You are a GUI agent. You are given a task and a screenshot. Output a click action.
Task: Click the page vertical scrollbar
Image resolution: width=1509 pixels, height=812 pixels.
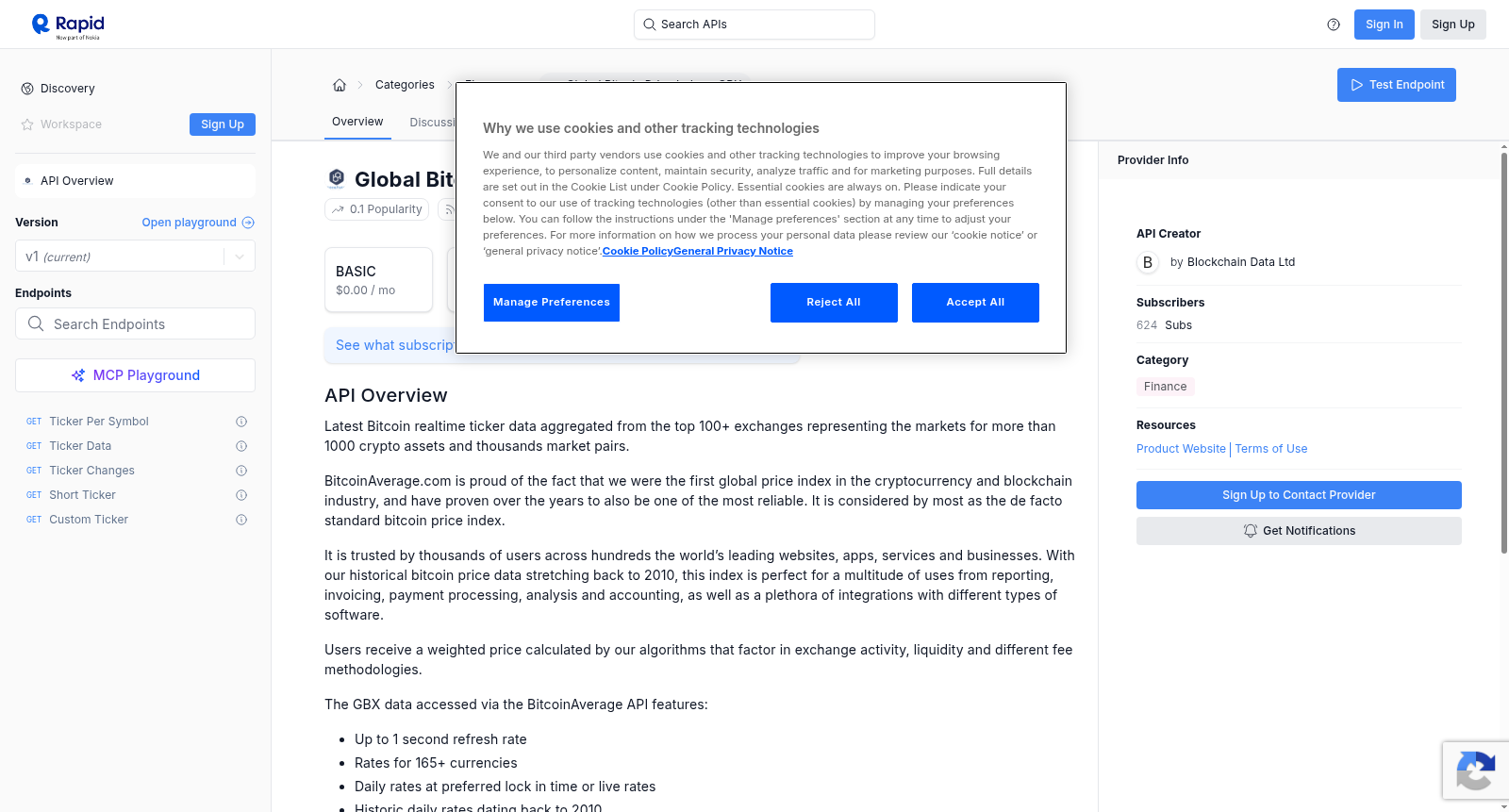[1503, 353]
